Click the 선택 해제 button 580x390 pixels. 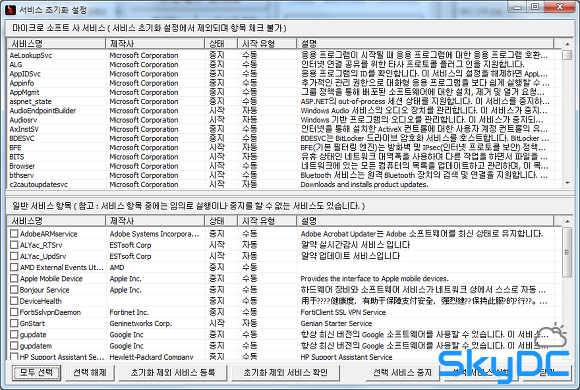[x=90, y=373]
